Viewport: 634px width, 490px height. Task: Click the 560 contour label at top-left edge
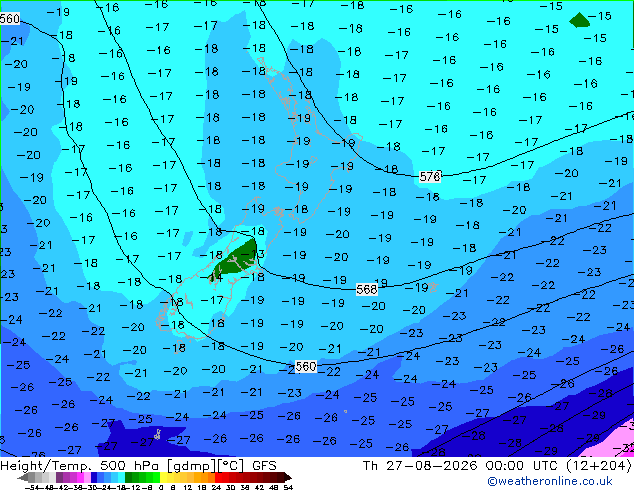10,19
